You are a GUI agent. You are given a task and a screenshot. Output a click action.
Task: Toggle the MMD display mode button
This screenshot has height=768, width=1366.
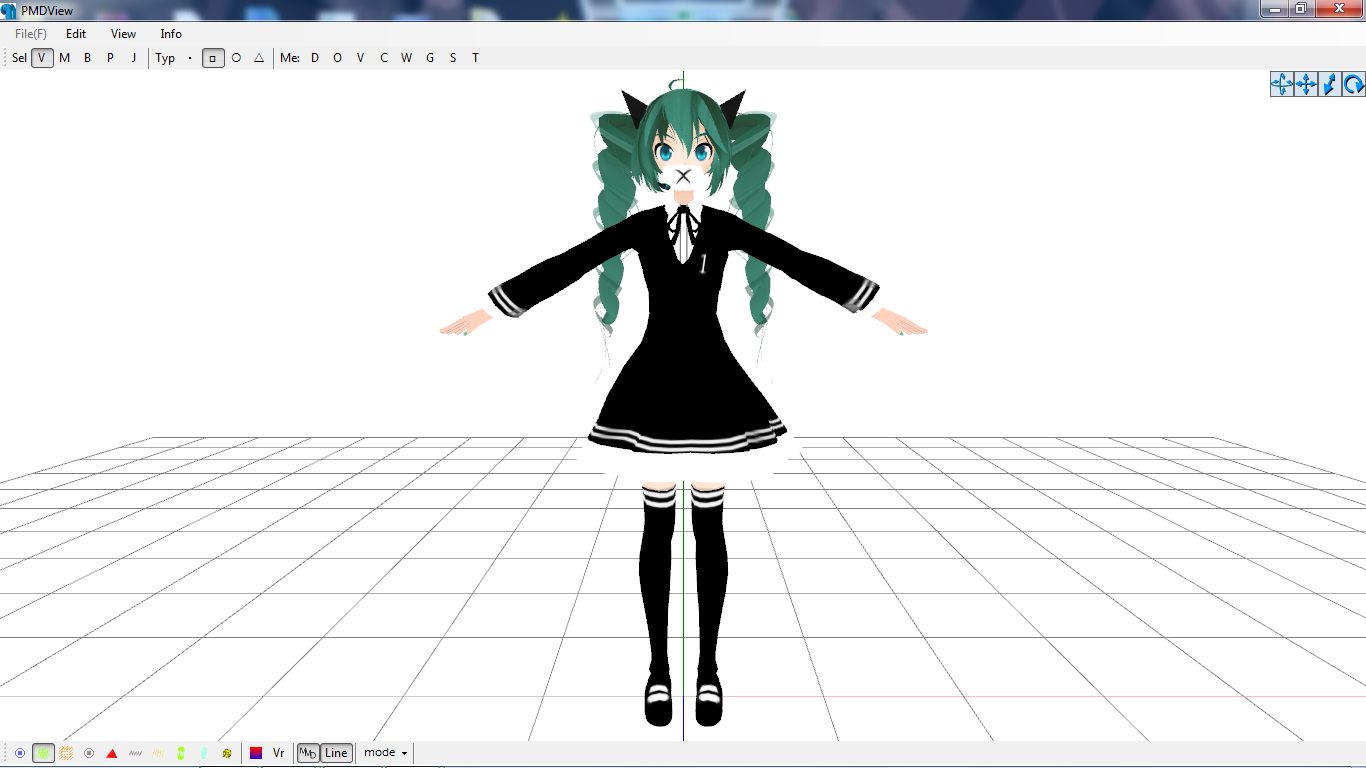[308, 753]
